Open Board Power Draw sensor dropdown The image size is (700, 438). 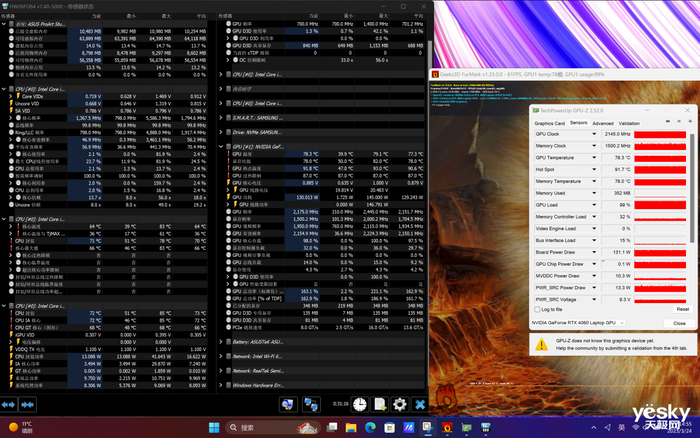594,252
